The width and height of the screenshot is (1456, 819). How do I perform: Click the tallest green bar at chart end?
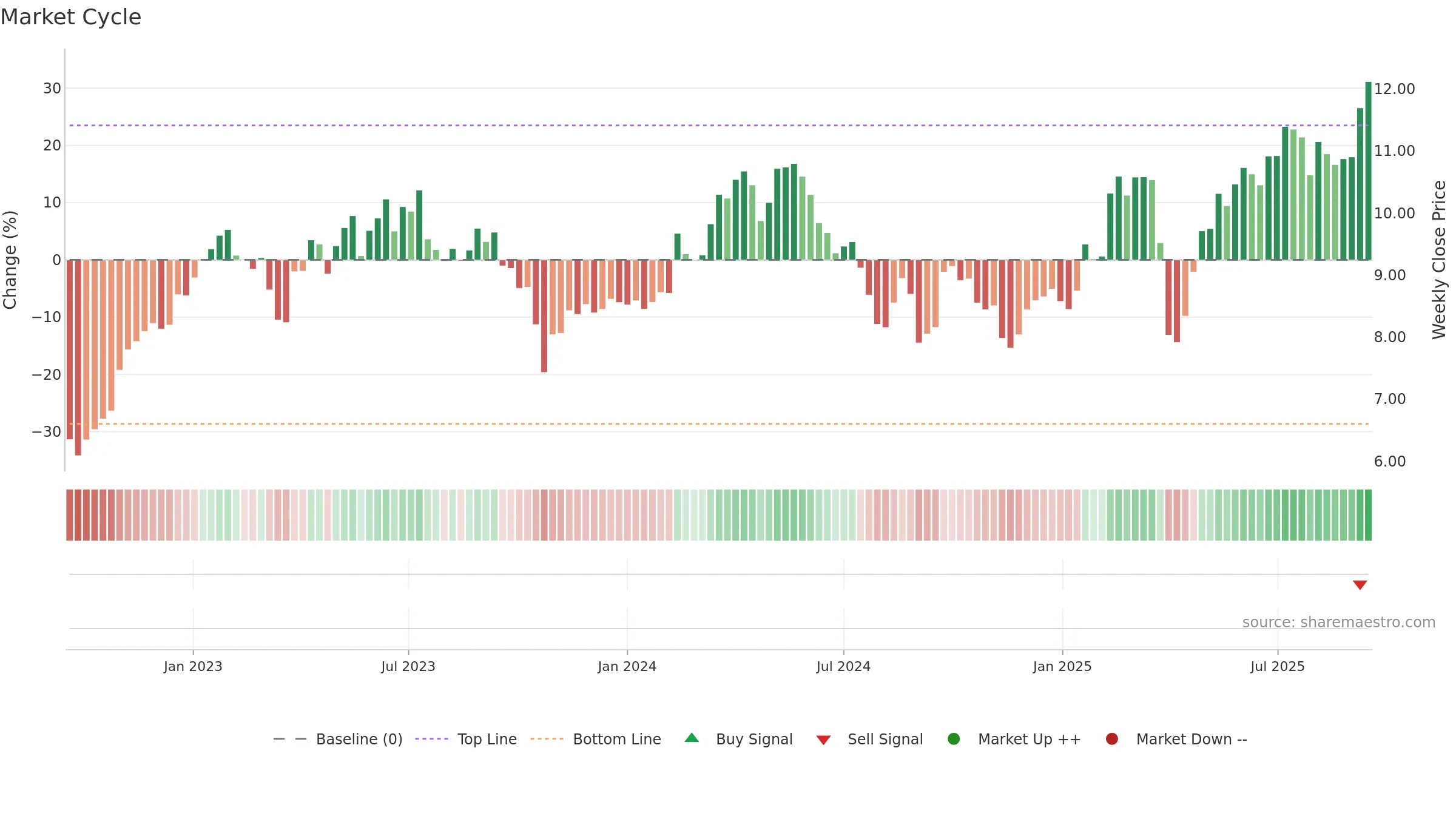click(1368, 171)
